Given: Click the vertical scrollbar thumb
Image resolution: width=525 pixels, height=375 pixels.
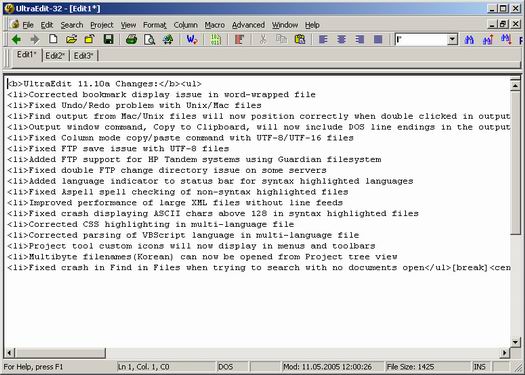Looking at the screenshot, I should click(515, 163).
